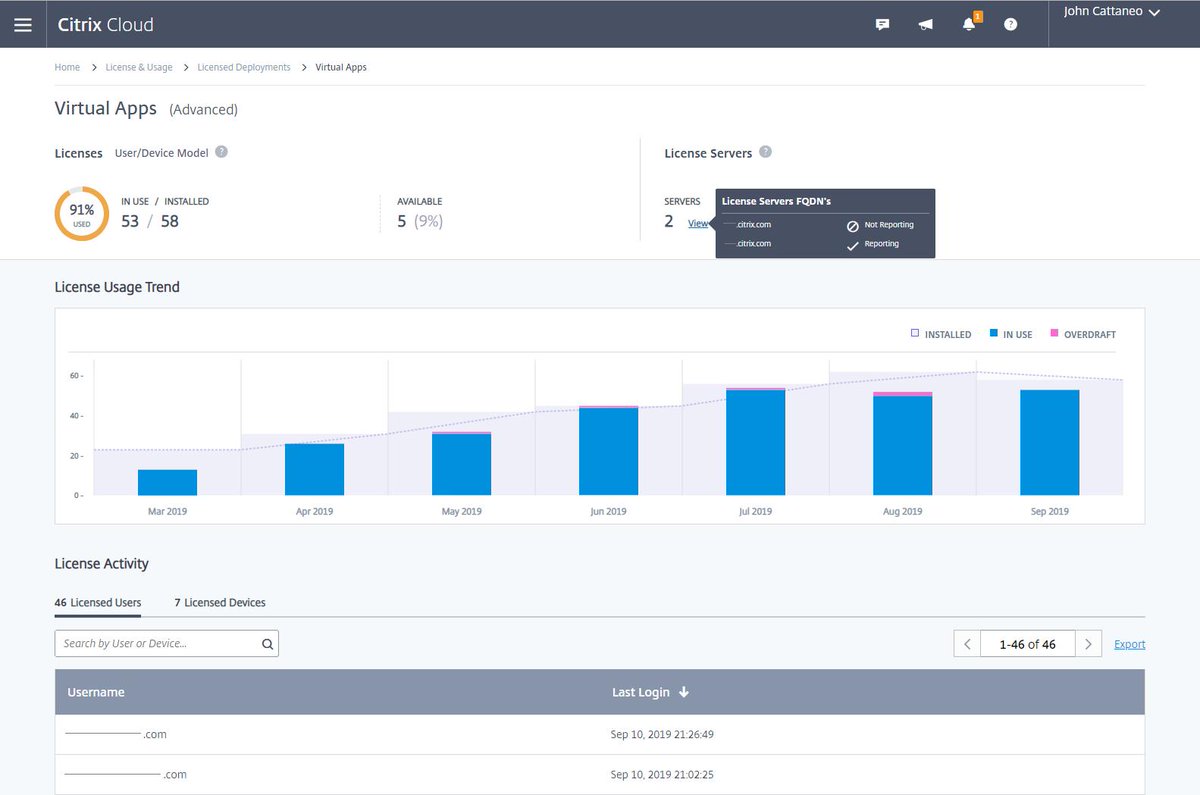Image resolution: width=1200 pixels, height=795 pixels.
Task: Open notifications via the bell icon
Action: [968, 23]
